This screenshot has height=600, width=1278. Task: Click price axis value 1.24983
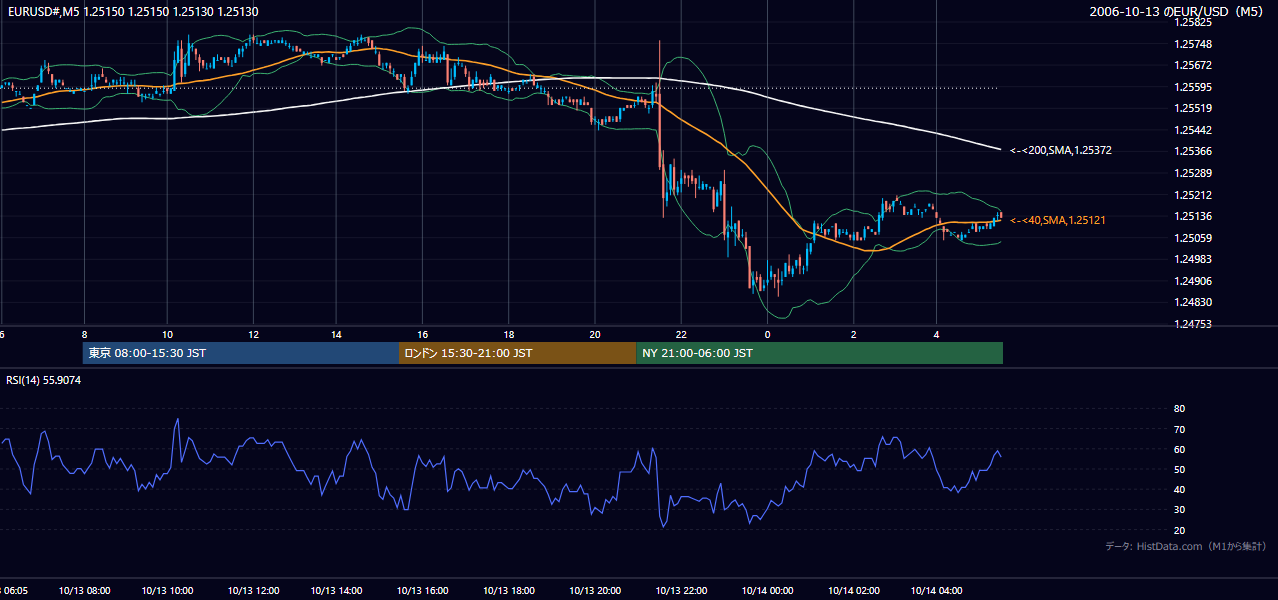[x=1191, y=259]
